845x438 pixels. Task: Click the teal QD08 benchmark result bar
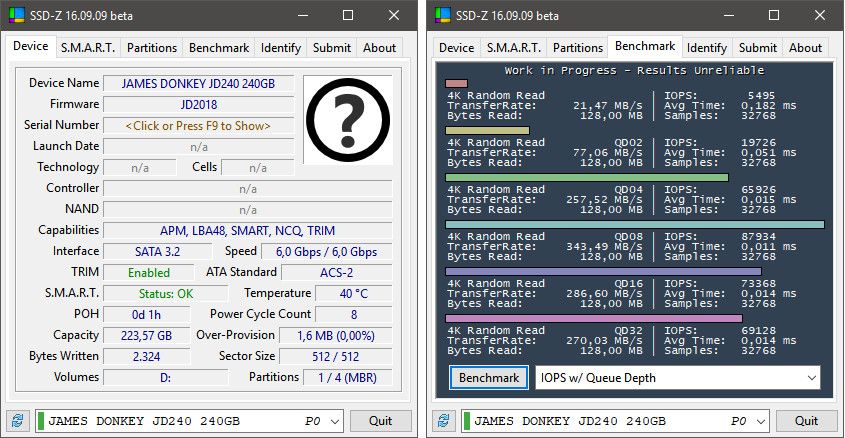coord(635,224)
